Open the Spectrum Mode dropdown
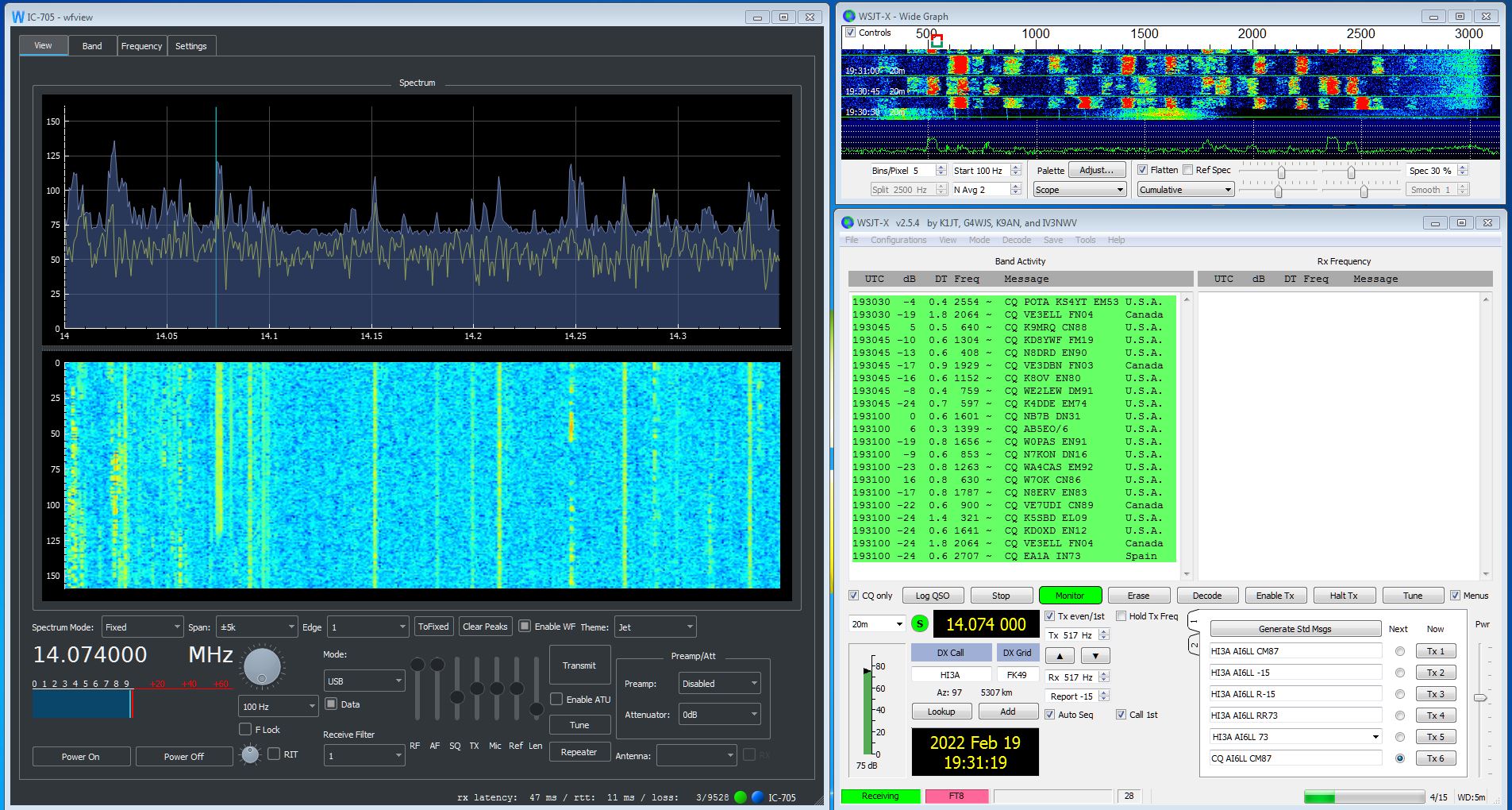Image resolution: width=1512 pixels, height=810 pixels. (143, 627)
